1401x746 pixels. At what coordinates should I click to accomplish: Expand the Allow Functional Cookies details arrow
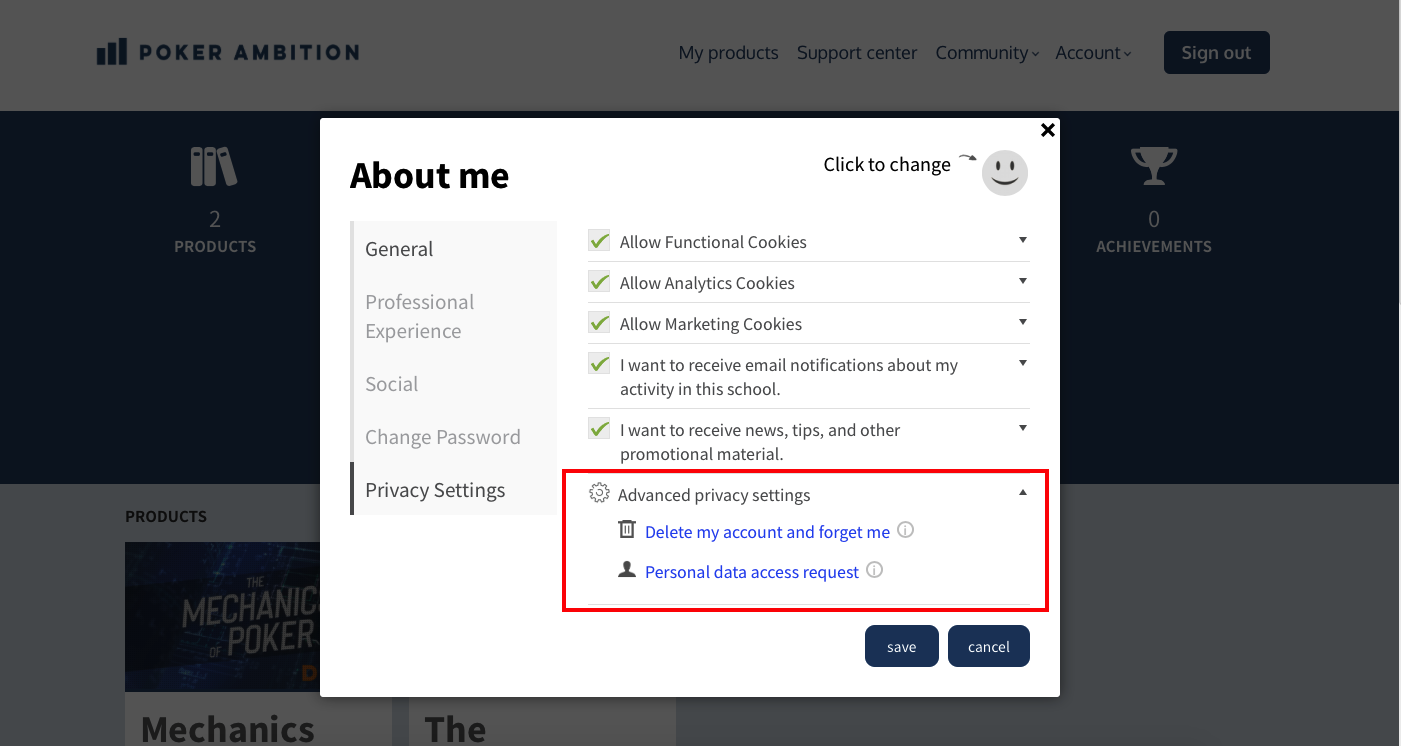pyautogui.click(x=1022, y=240)
